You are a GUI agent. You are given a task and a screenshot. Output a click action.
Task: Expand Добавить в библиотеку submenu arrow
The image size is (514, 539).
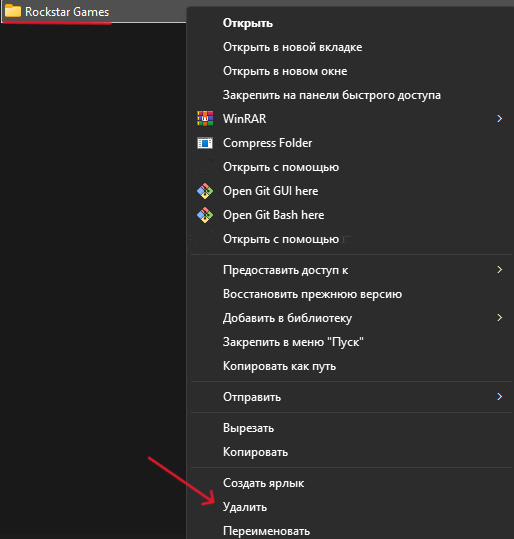[x=500, y=317]
